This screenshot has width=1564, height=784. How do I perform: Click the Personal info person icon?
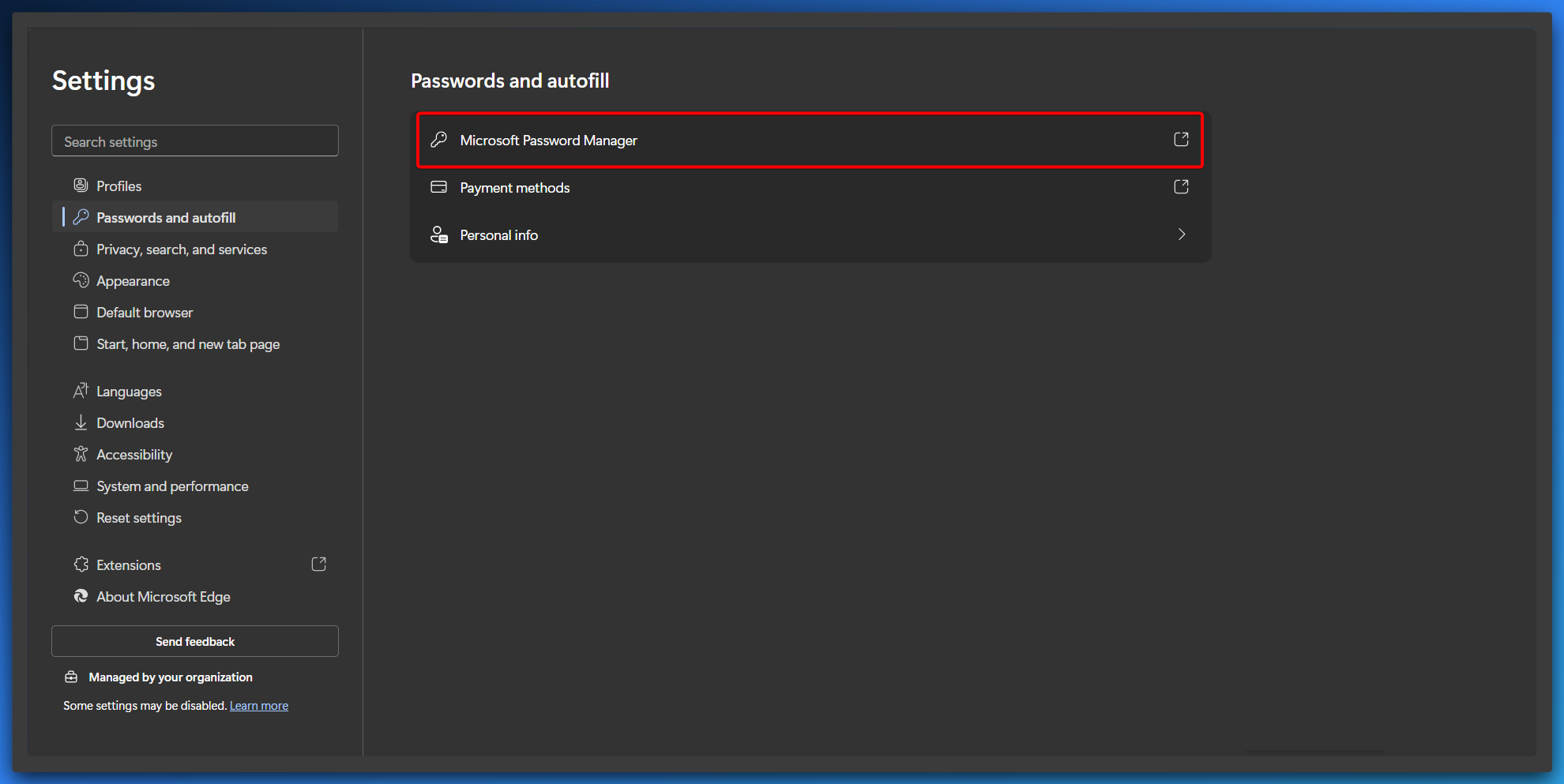[439, 234]
